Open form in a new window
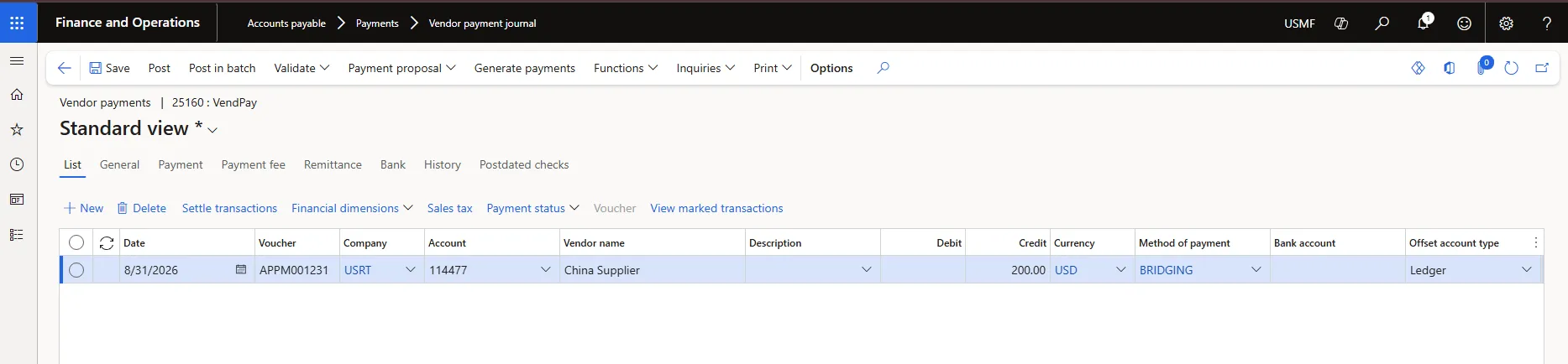 1542,68
